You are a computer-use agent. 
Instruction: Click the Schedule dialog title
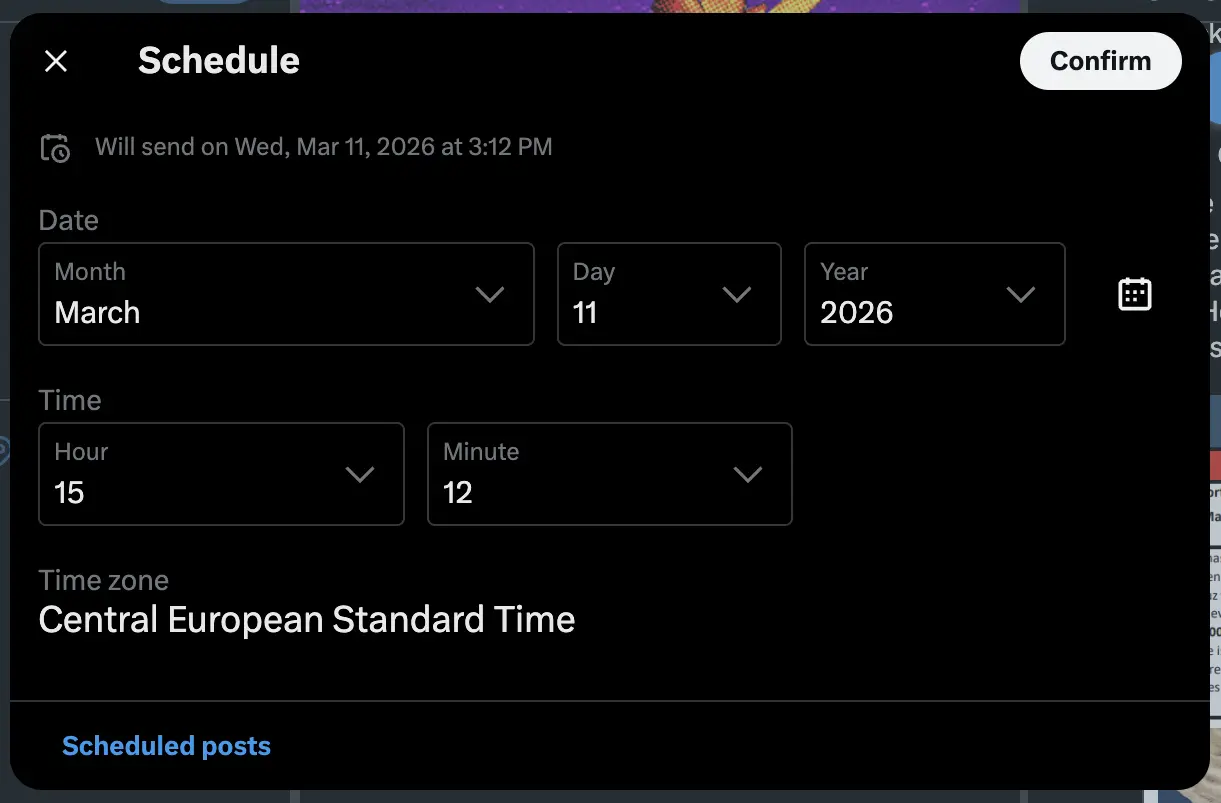218,61
